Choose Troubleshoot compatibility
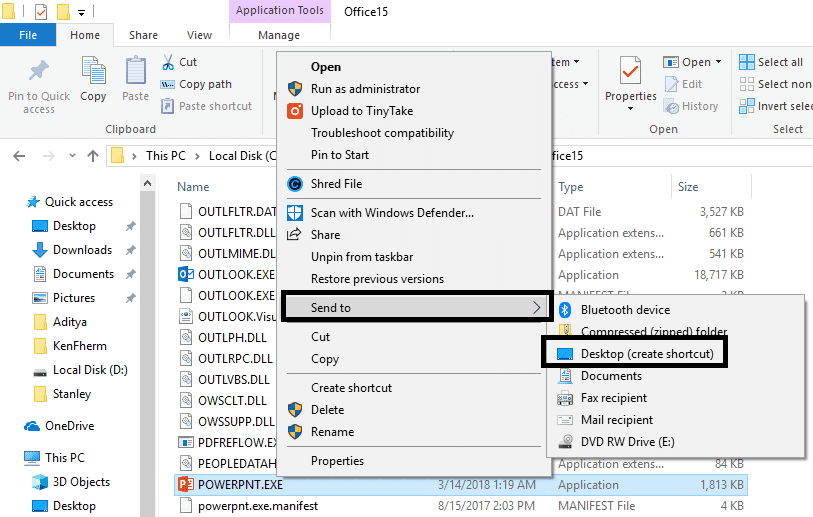Viewport: 813px width, 517px height. tap(382, 133)
